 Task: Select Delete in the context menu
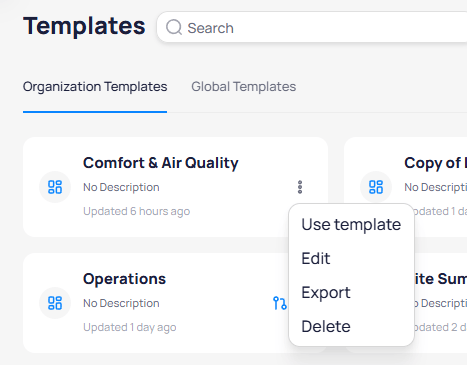click(x=326, y=326)
